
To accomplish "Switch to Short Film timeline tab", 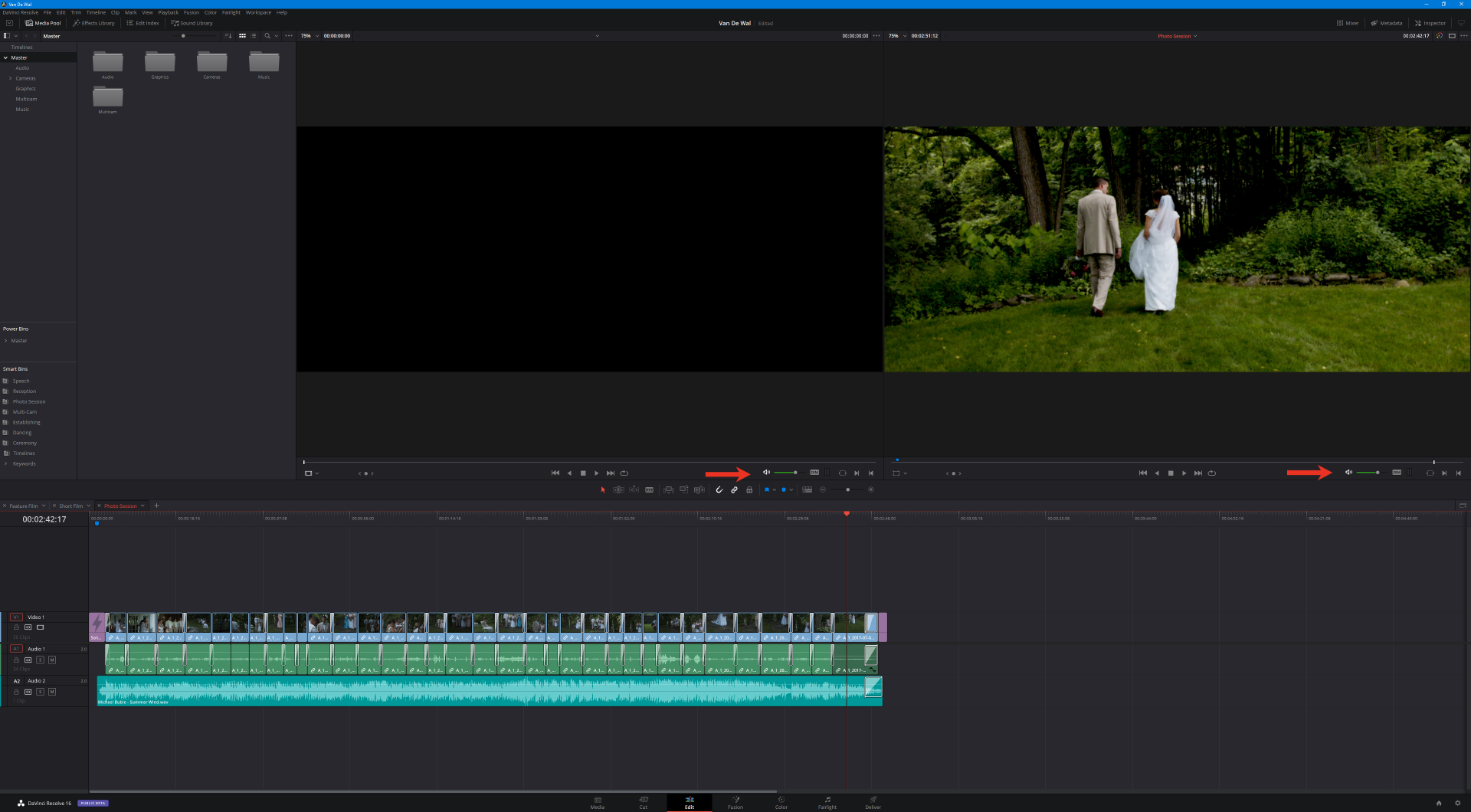I will pyautogui.click(x=70, y=506).
